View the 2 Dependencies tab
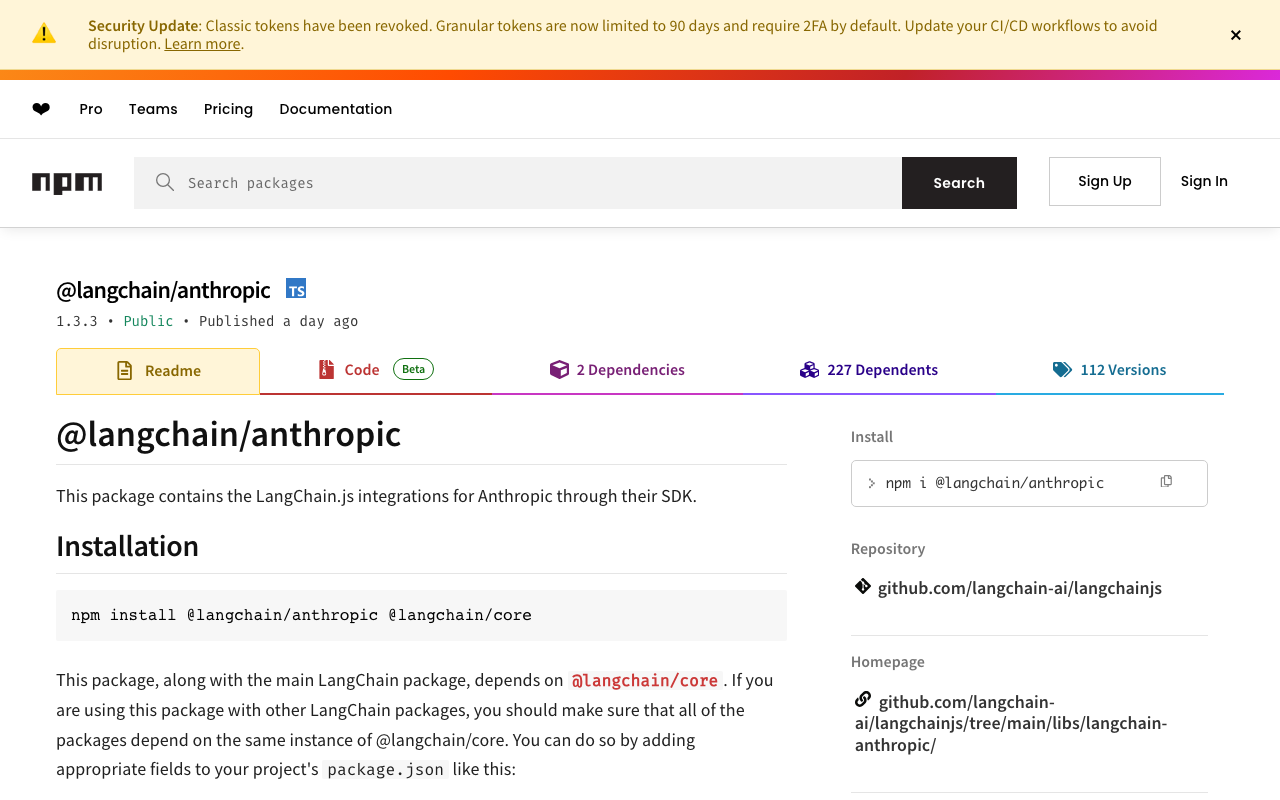Image resolution: width=1280 pixels, height=800 pixels. click(617, 370)
